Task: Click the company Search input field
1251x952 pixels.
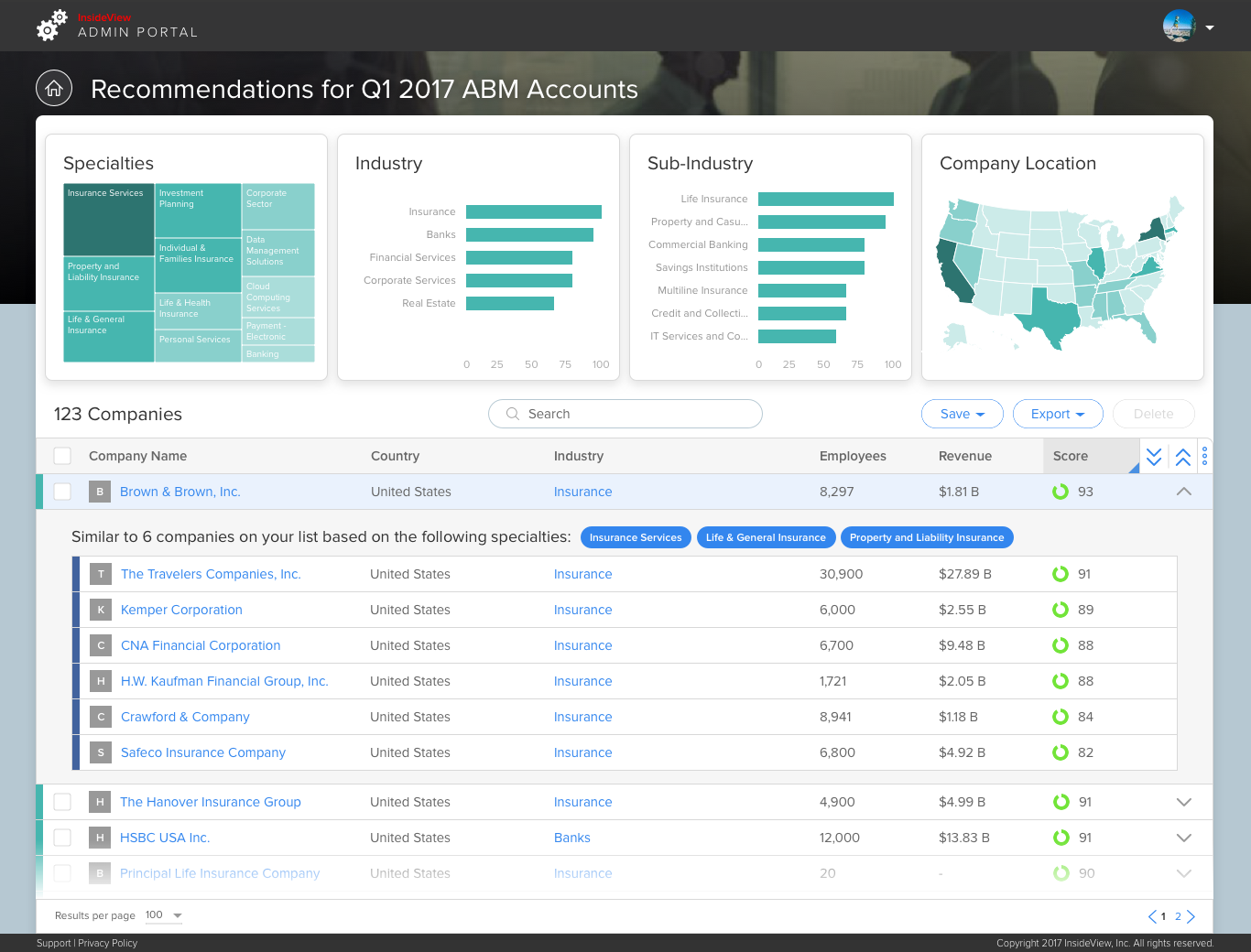Action: (x=625, y=414)
